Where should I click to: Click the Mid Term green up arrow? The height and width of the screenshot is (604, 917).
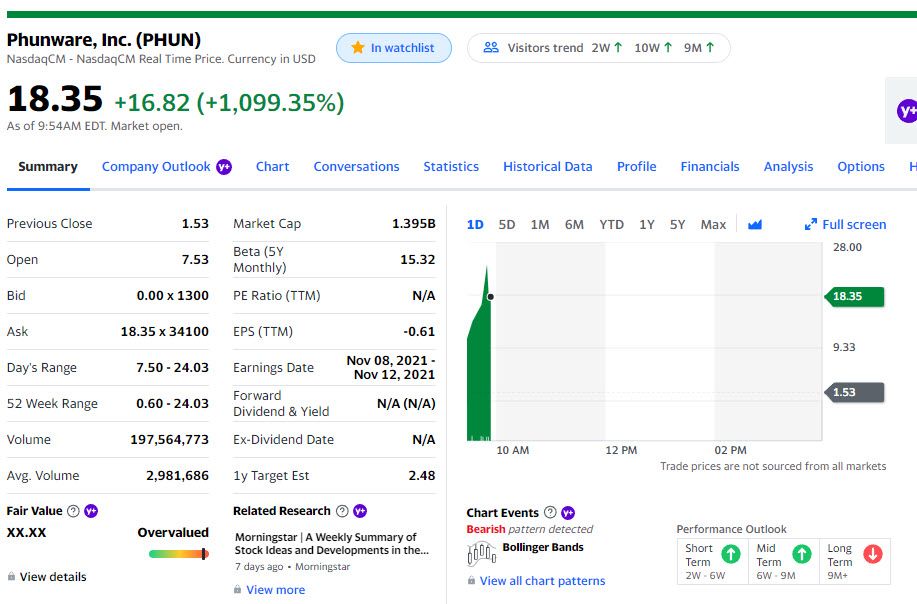[802, 554]
